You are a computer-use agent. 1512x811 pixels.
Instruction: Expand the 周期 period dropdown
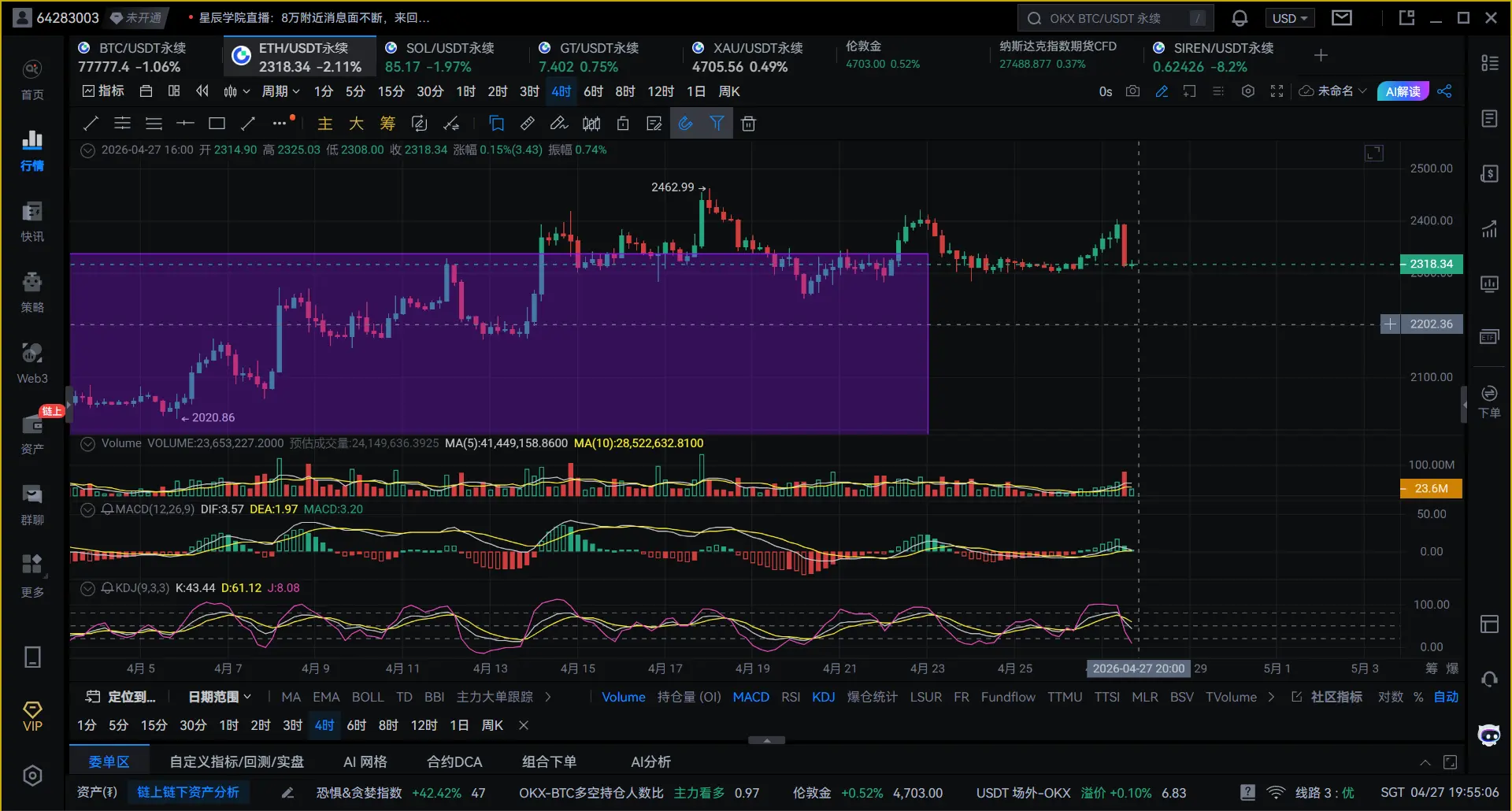(280, 91)
